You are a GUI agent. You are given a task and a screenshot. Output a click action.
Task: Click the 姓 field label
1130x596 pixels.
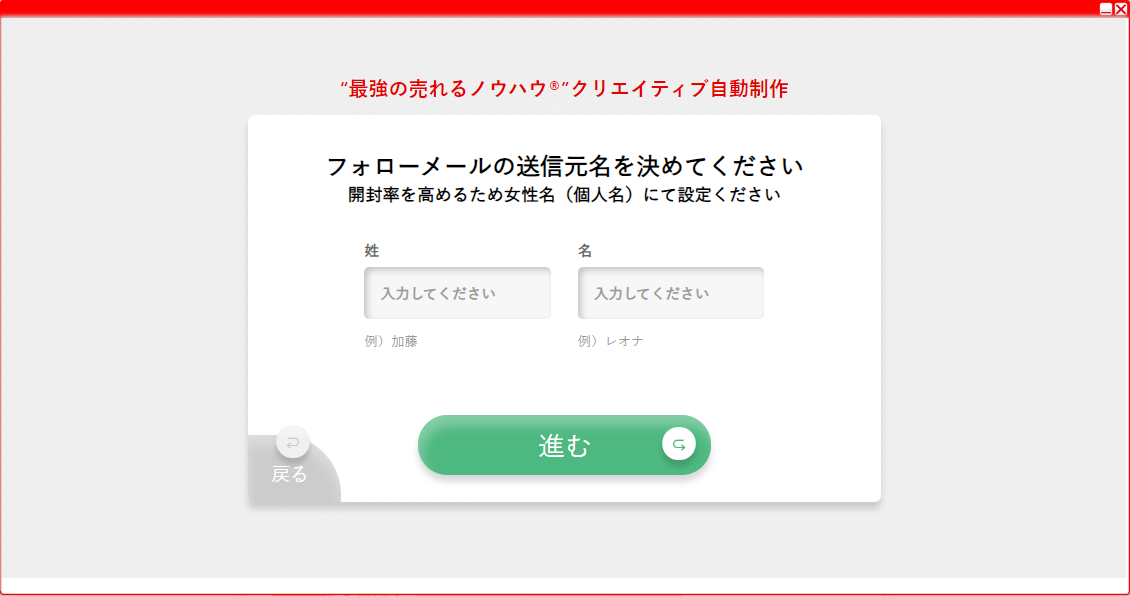pos(371,251)
